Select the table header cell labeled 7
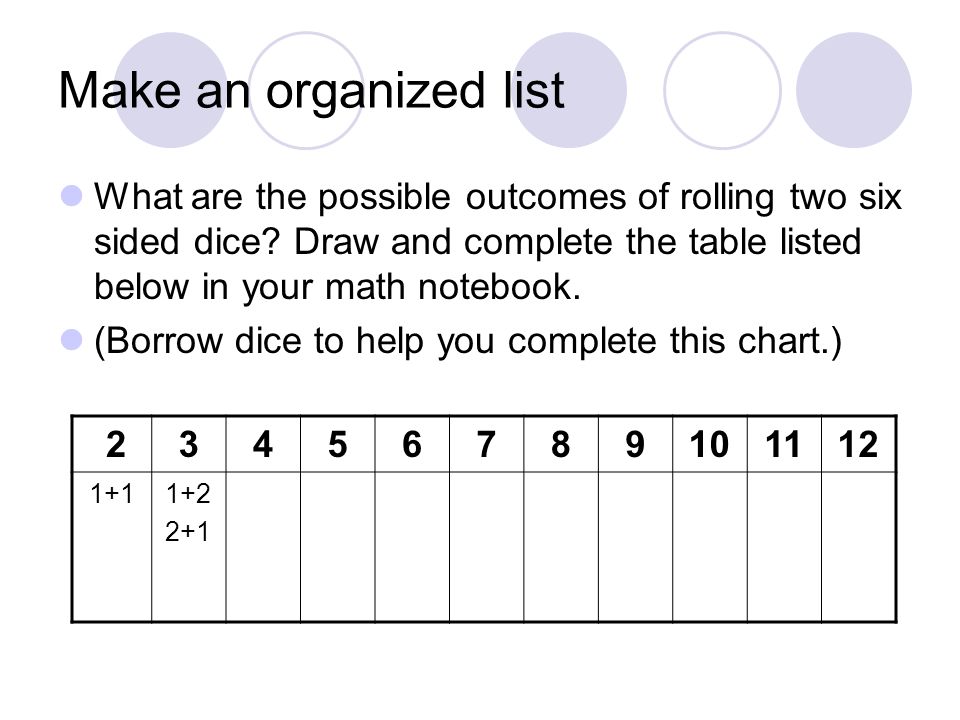 point(487,444)
